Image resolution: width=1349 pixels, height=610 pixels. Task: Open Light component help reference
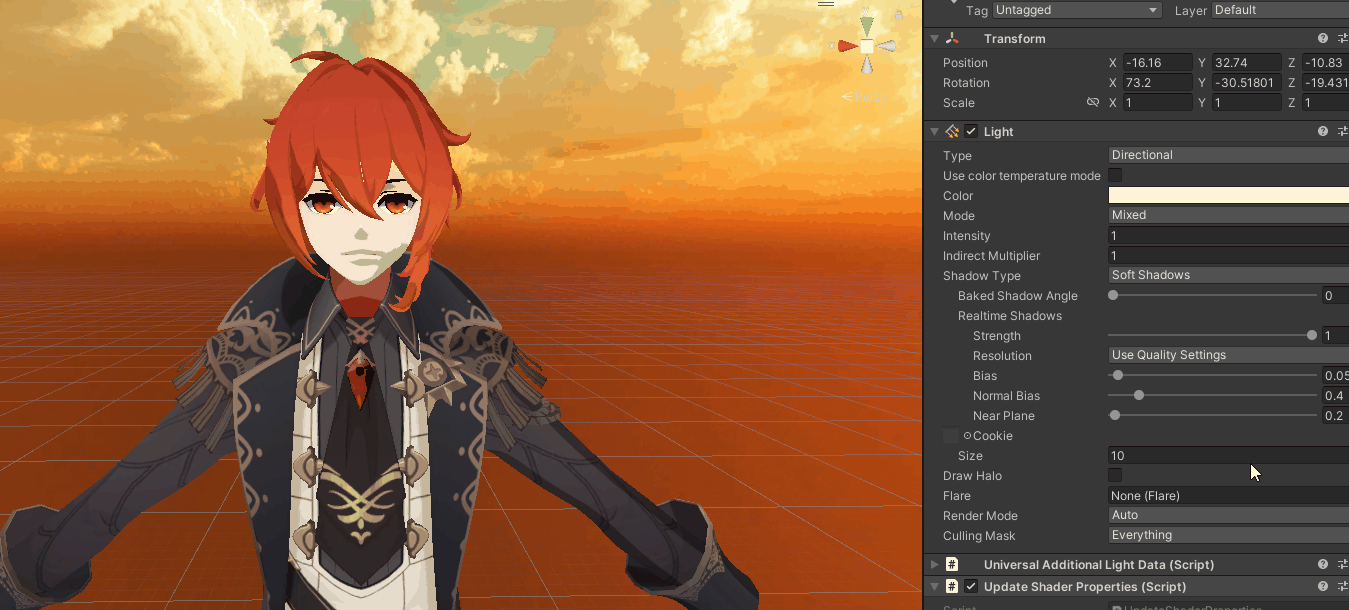click(x=1323, y=131)
